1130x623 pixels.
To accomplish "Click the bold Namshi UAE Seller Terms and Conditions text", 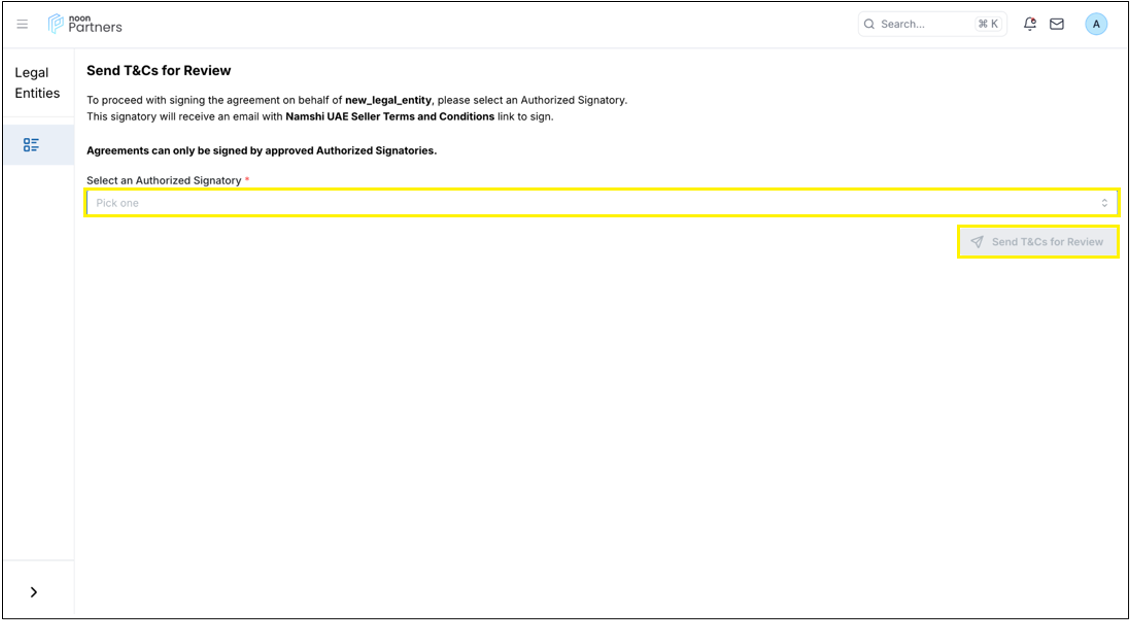I will pos(390,116).
